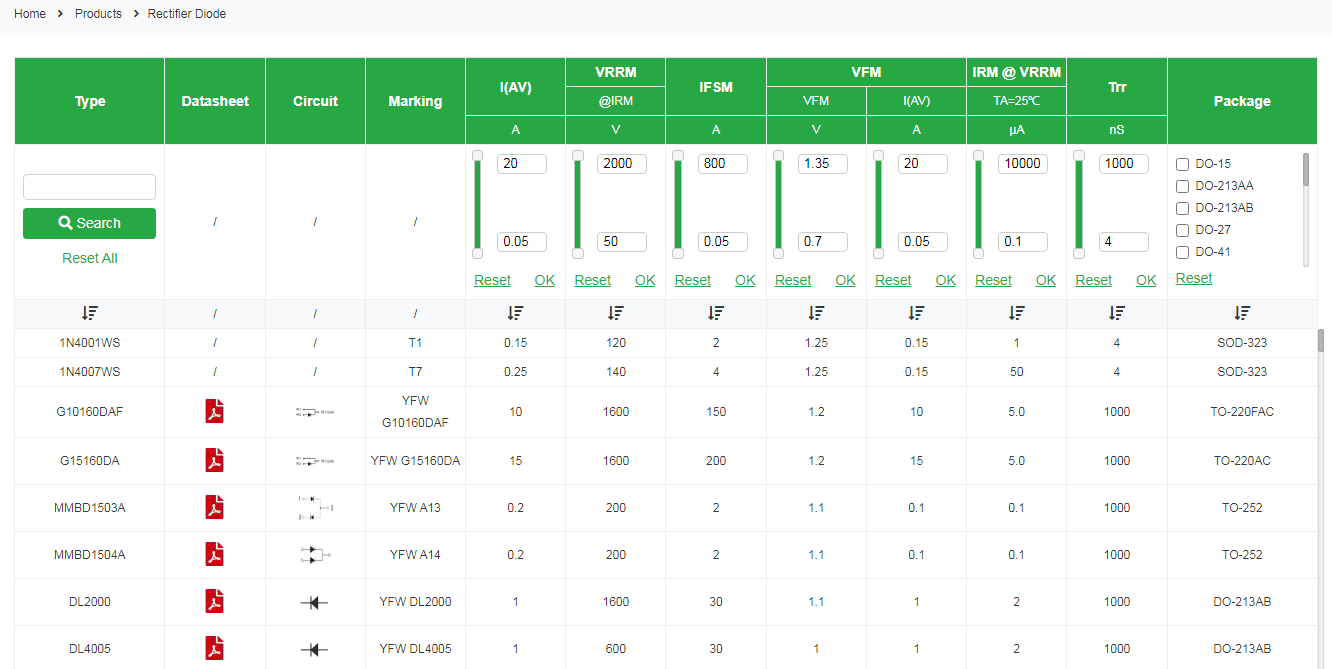View the DL4005 datasheet PDF
The image size is (1332, 669).
click(x=214, y=648)
